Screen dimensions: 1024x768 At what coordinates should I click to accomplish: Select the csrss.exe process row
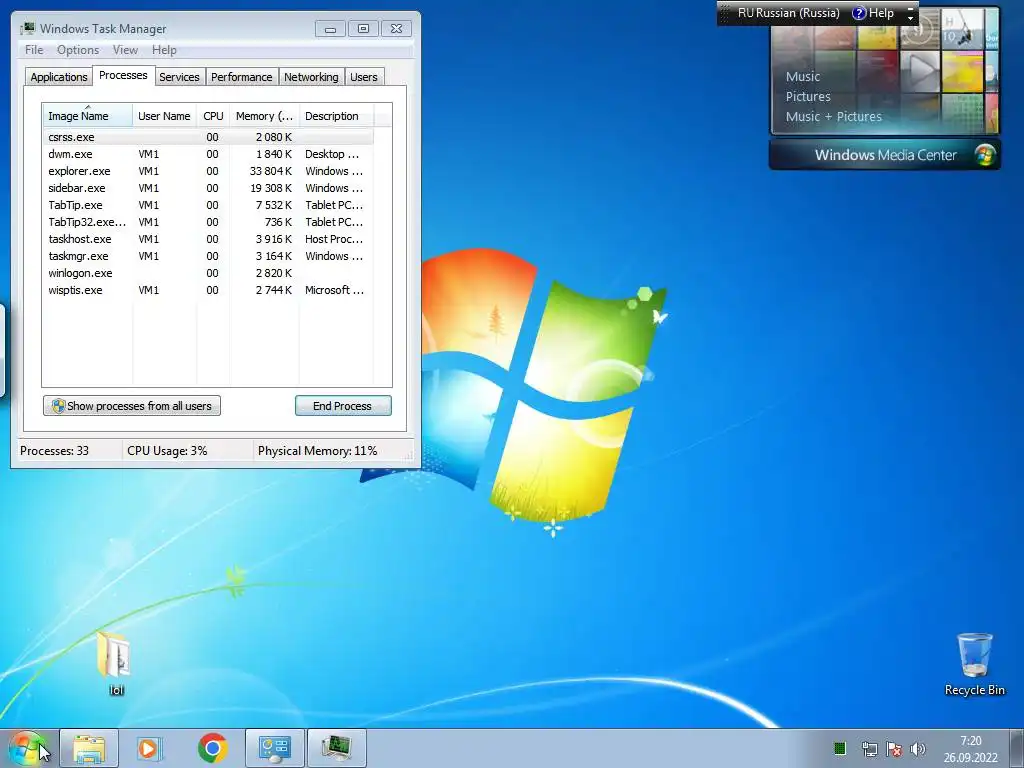(208, 137)
